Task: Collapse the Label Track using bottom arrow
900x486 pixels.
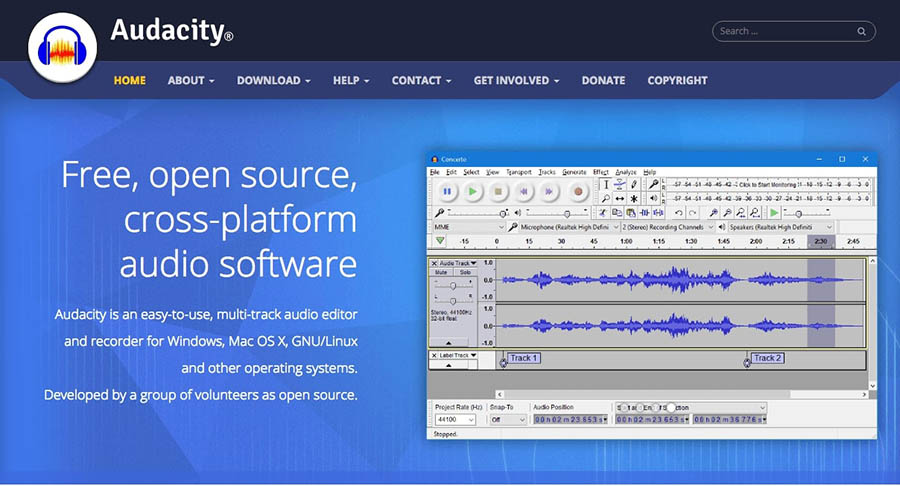Action: point(449,365)
